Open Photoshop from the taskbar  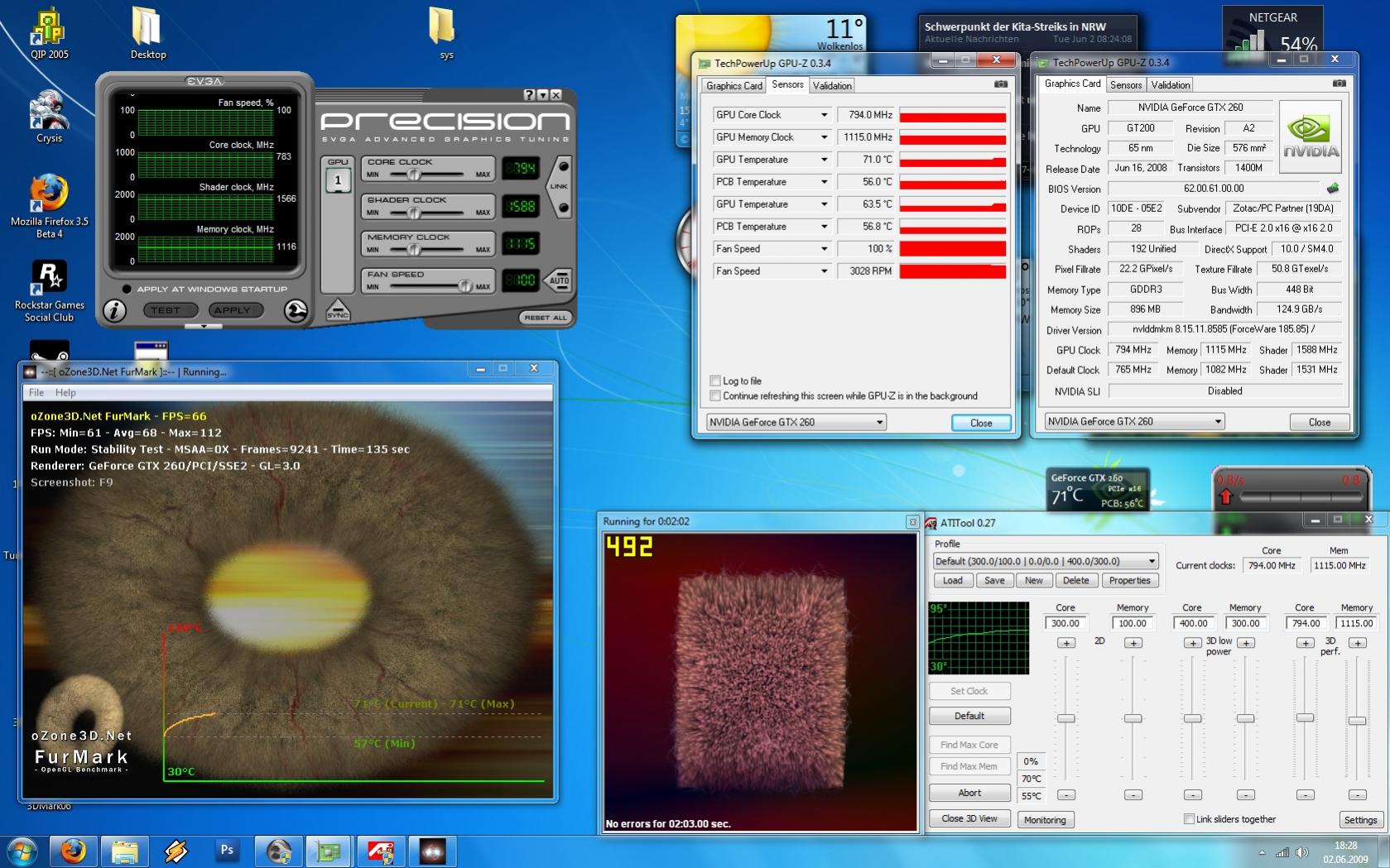226,851
